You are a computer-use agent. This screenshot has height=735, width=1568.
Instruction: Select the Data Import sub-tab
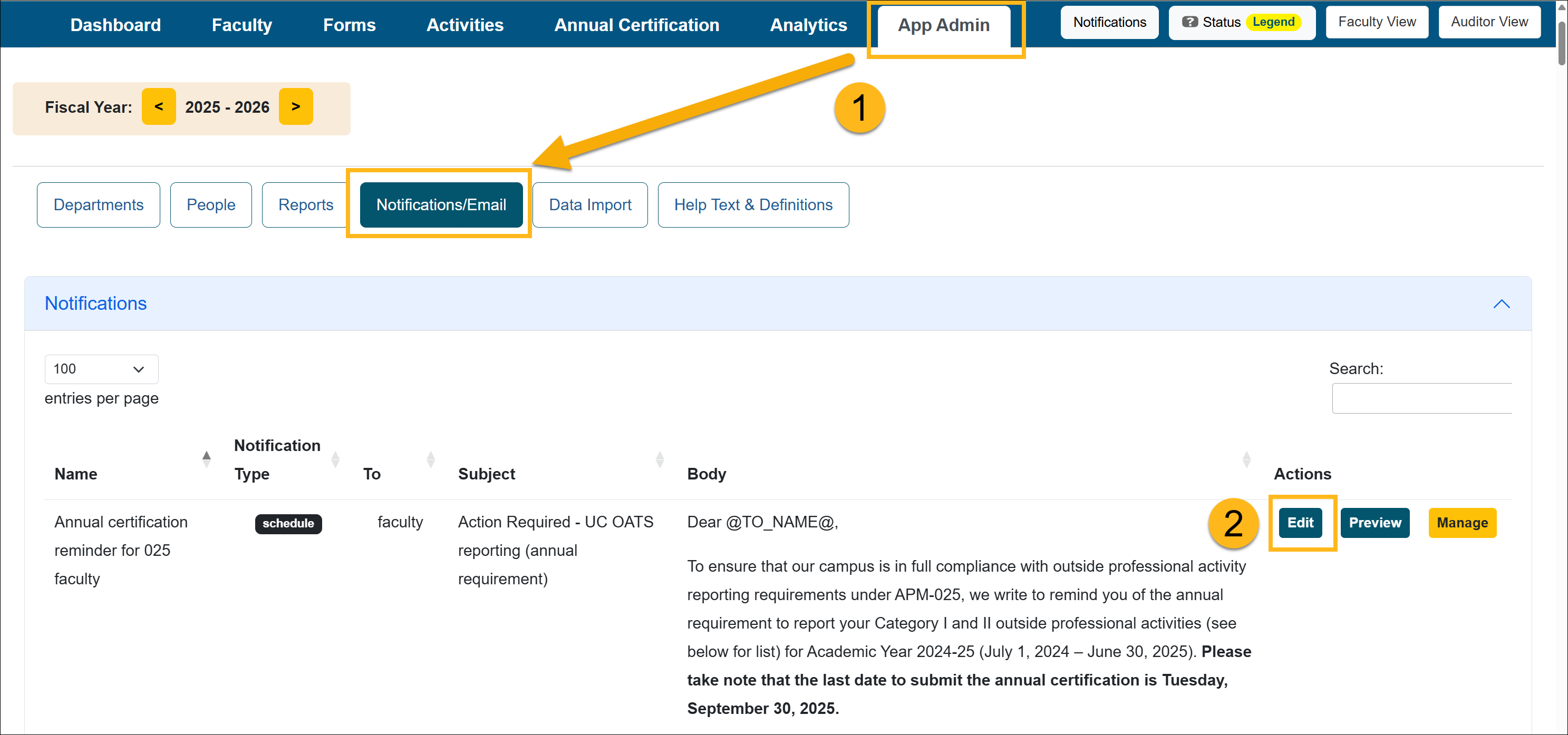(589, 205)
